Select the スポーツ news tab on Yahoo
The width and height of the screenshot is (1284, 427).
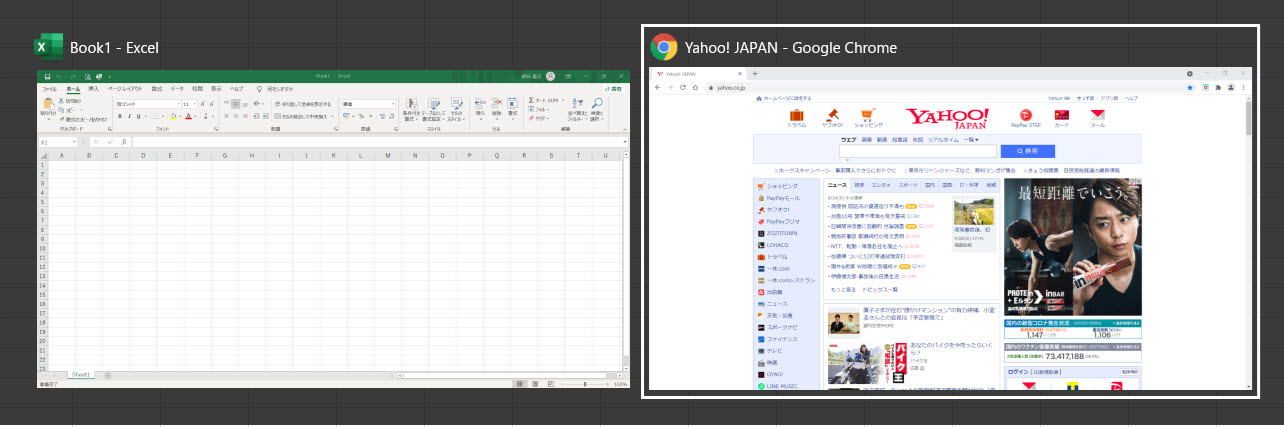click(x=908, y=185)
